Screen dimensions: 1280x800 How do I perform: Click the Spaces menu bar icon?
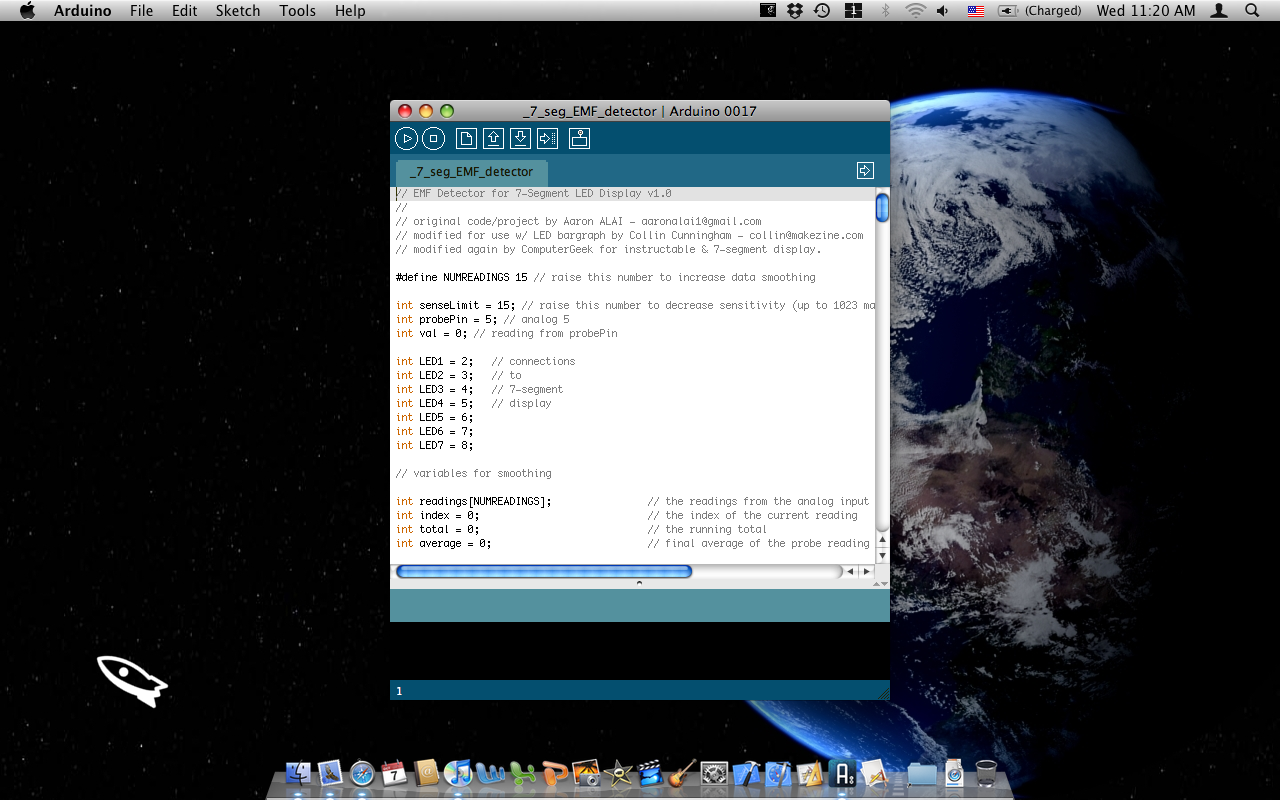coord(853,11)
